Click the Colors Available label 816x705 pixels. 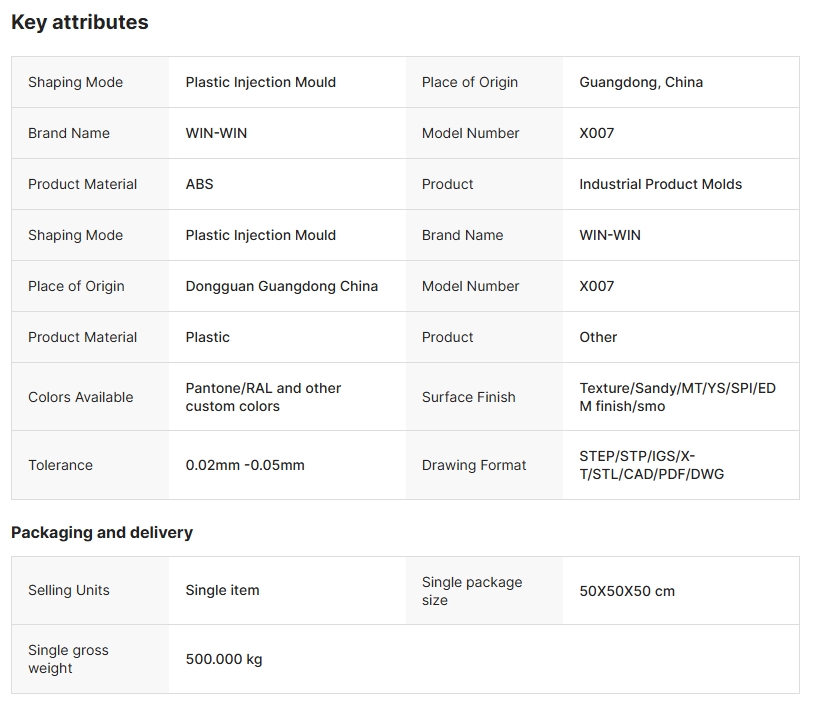pyautogui.click(x=81, y=397)
